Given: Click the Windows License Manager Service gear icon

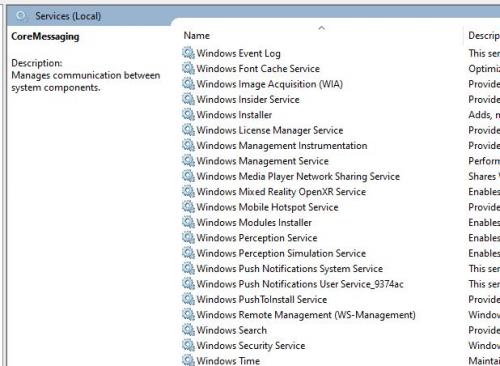Looking at the screenshot, I should tap(188, 130).
